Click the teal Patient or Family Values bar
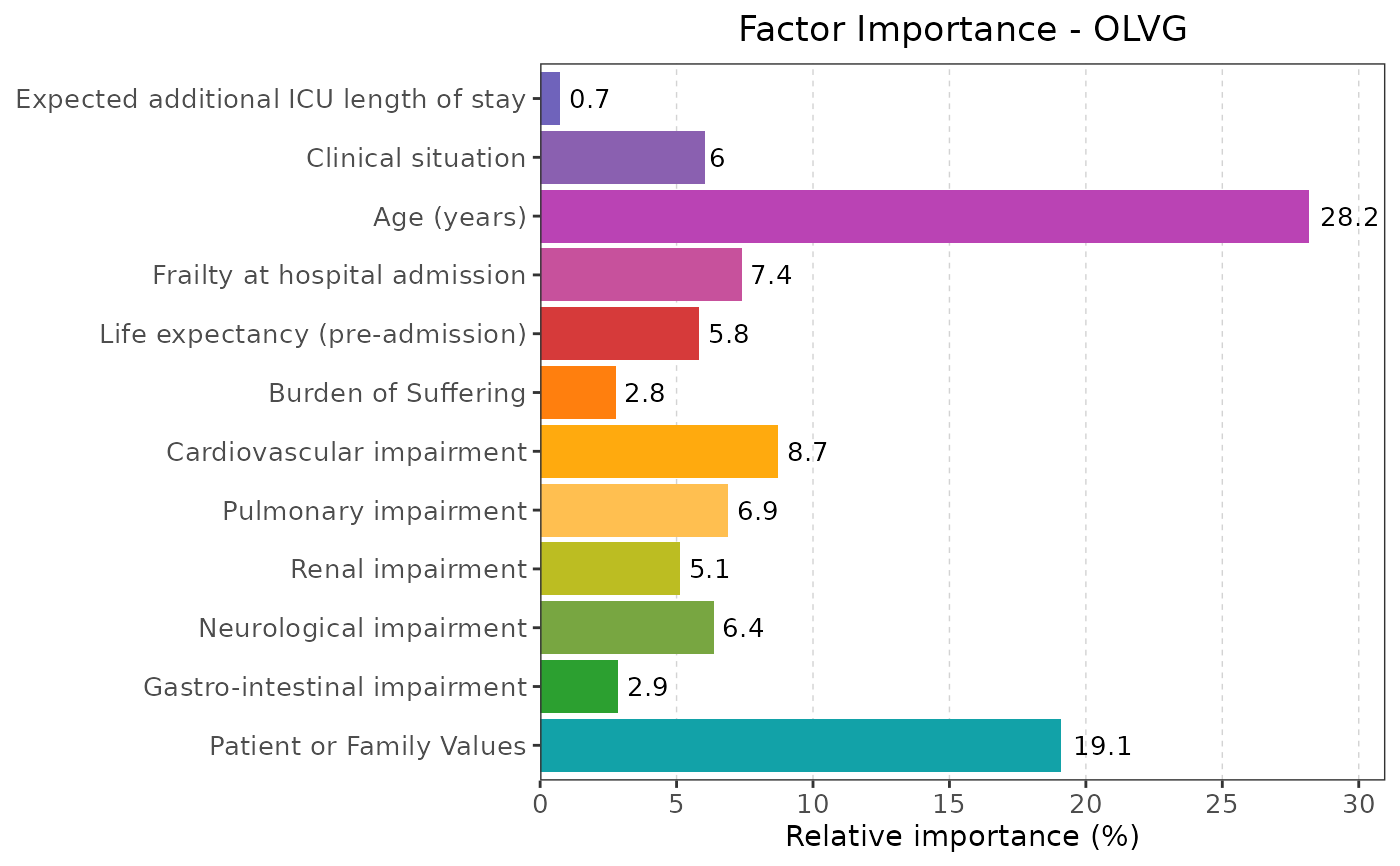1400x866 pixels. point(800,746)
